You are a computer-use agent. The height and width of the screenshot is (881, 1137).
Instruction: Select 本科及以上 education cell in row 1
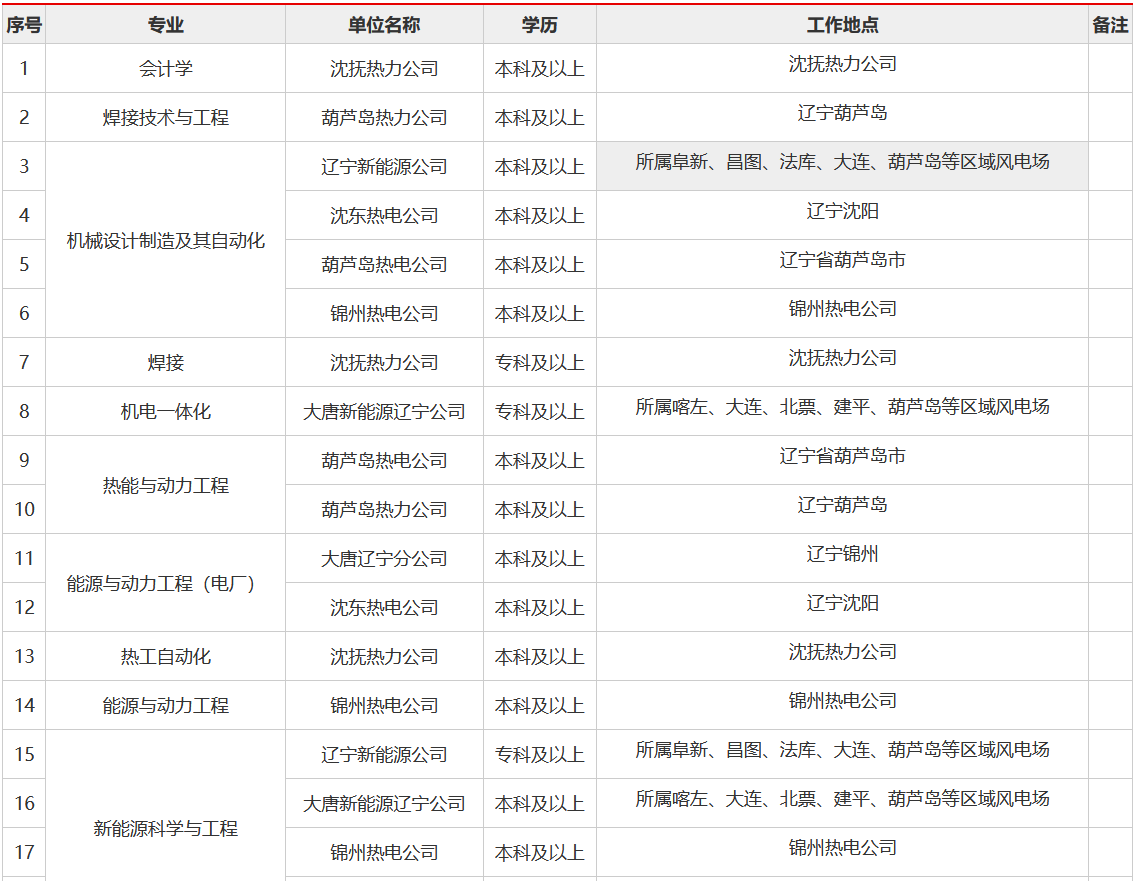(x=539, y=69)
